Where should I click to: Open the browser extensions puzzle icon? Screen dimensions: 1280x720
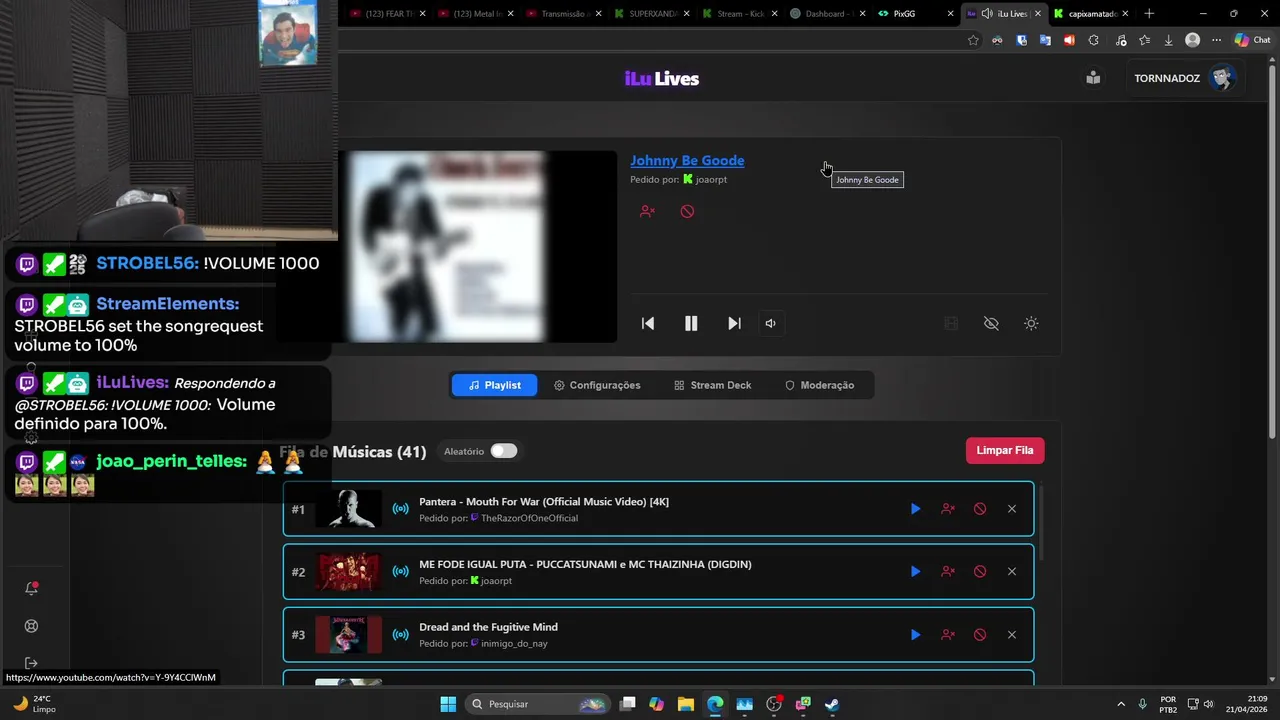(x=1093, y=40)
